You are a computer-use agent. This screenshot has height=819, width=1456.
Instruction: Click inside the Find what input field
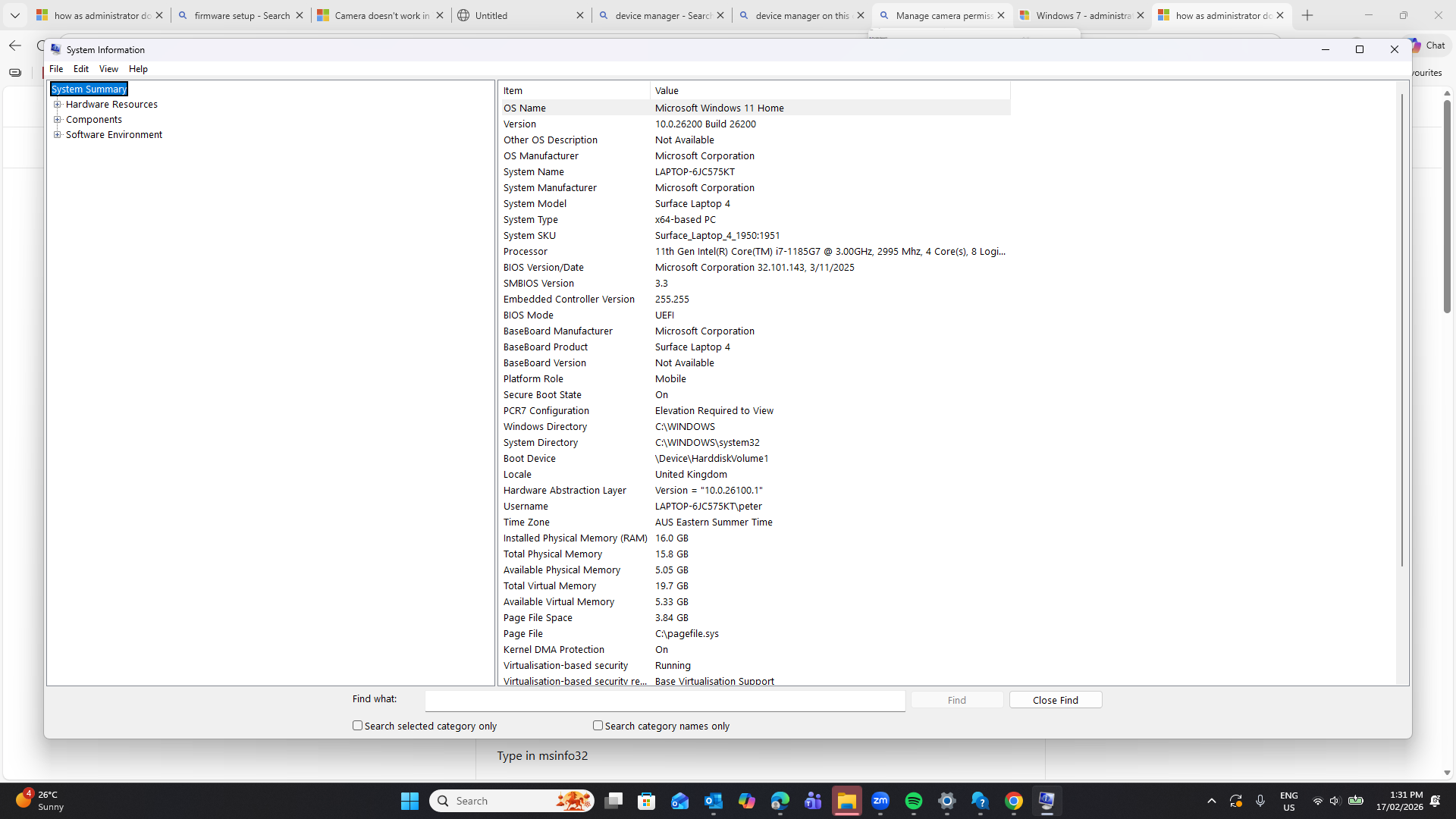click(664, 700)
